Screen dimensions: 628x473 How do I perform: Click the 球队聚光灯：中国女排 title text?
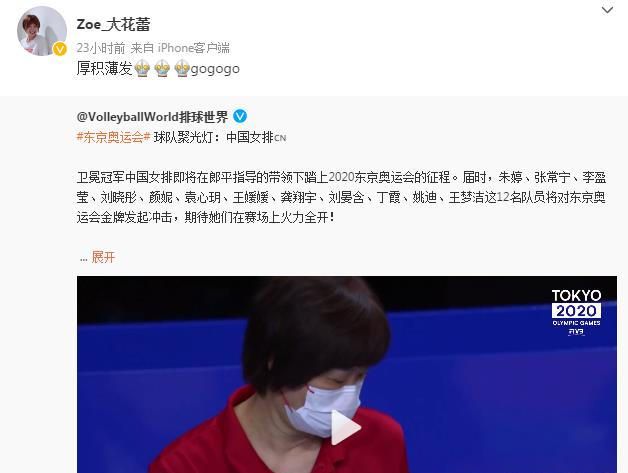(x=214, y=137)
